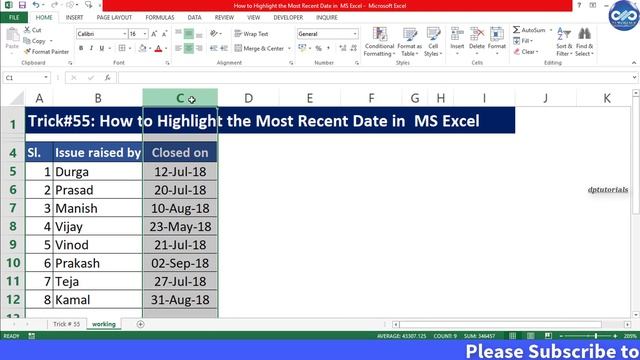Toggle Center horizontal alignment
Viewport: 640px width, 360px height.
189,48
